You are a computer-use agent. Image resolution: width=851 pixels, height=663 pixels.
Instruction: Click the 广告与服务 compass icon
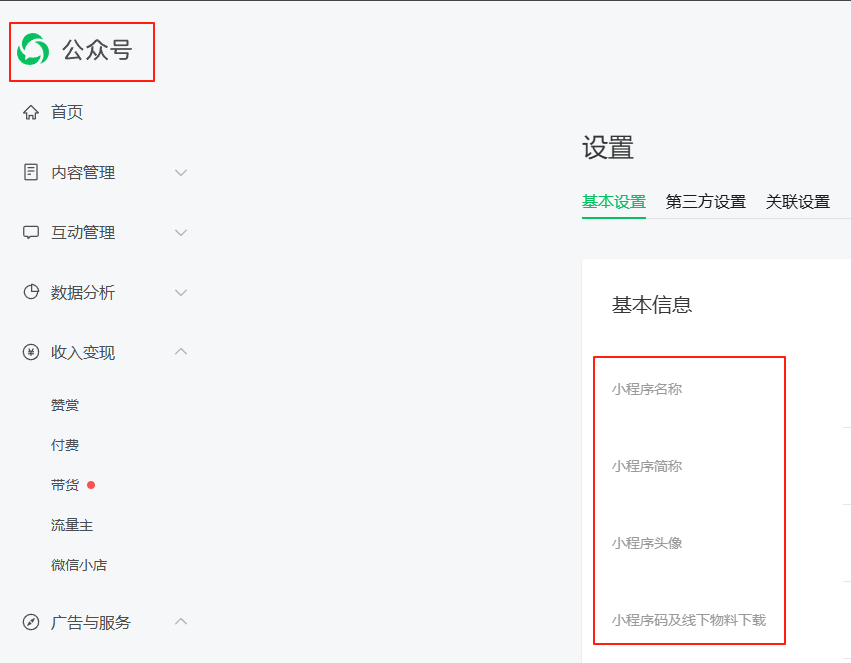tap(31, 622)
